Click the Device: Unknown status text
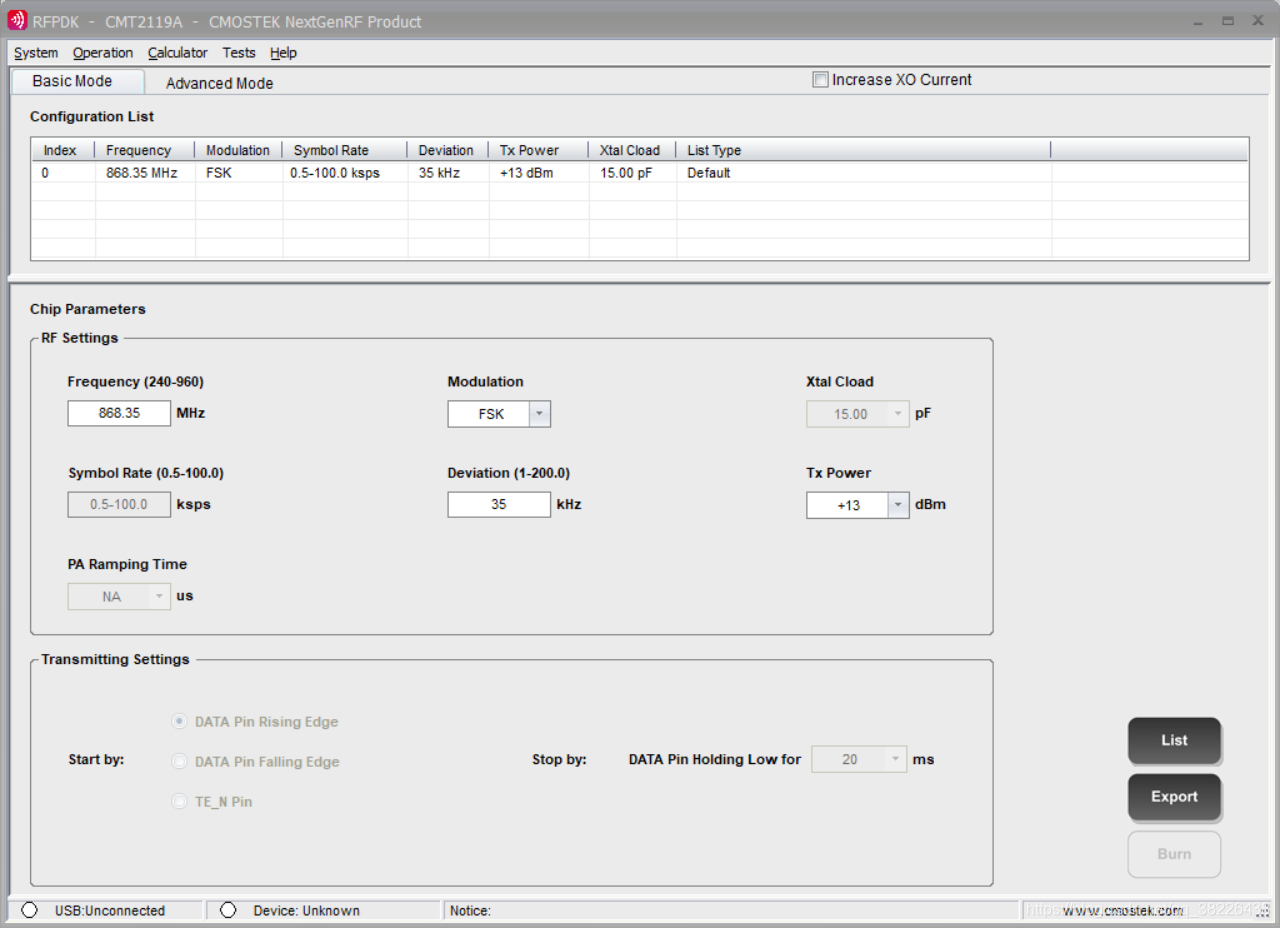Image resolution: width=1280 pixels, height=928 pixels. coord(306,911)
